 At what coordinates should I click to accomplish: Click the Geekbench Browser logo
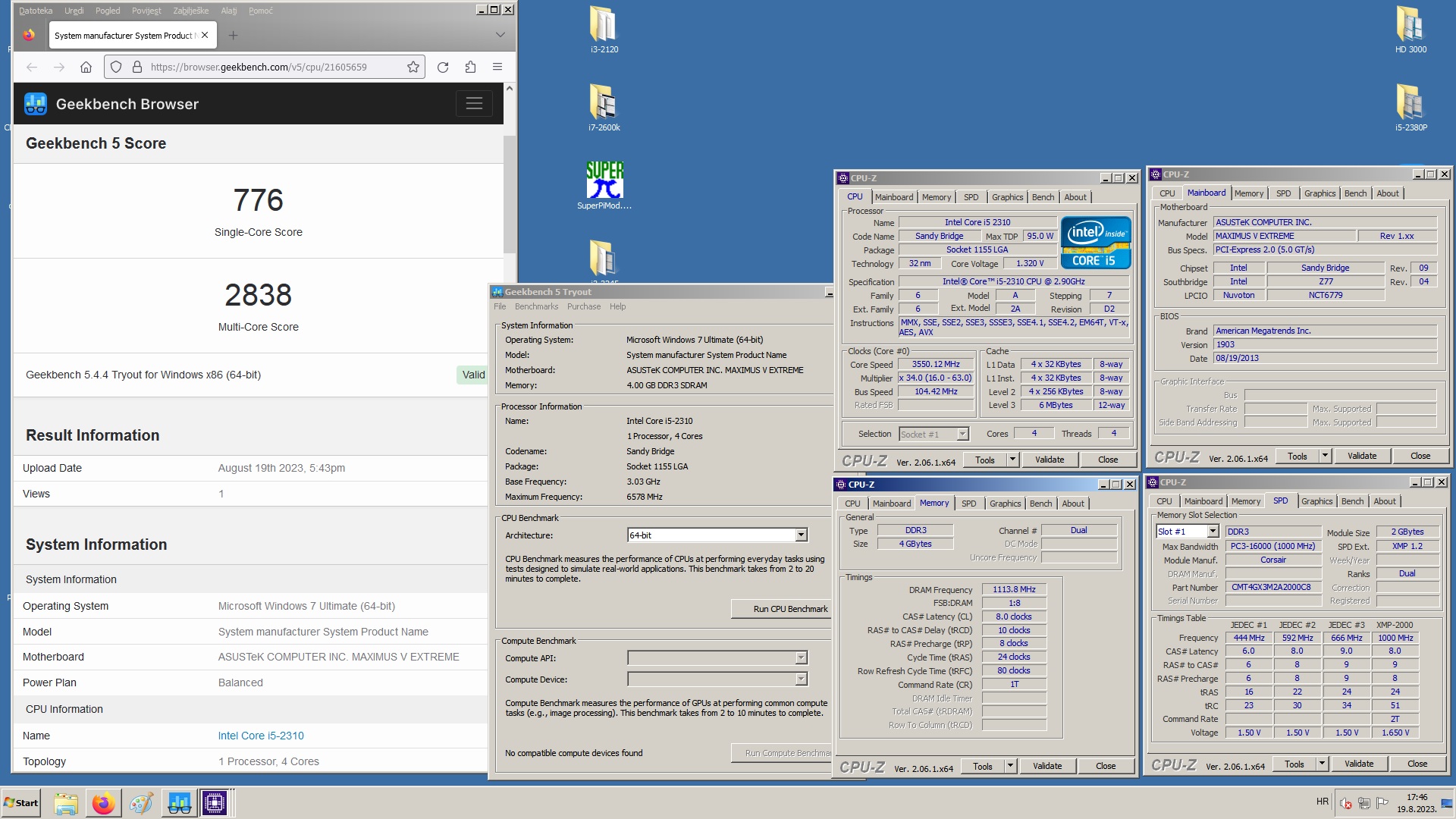pos(111,104)
